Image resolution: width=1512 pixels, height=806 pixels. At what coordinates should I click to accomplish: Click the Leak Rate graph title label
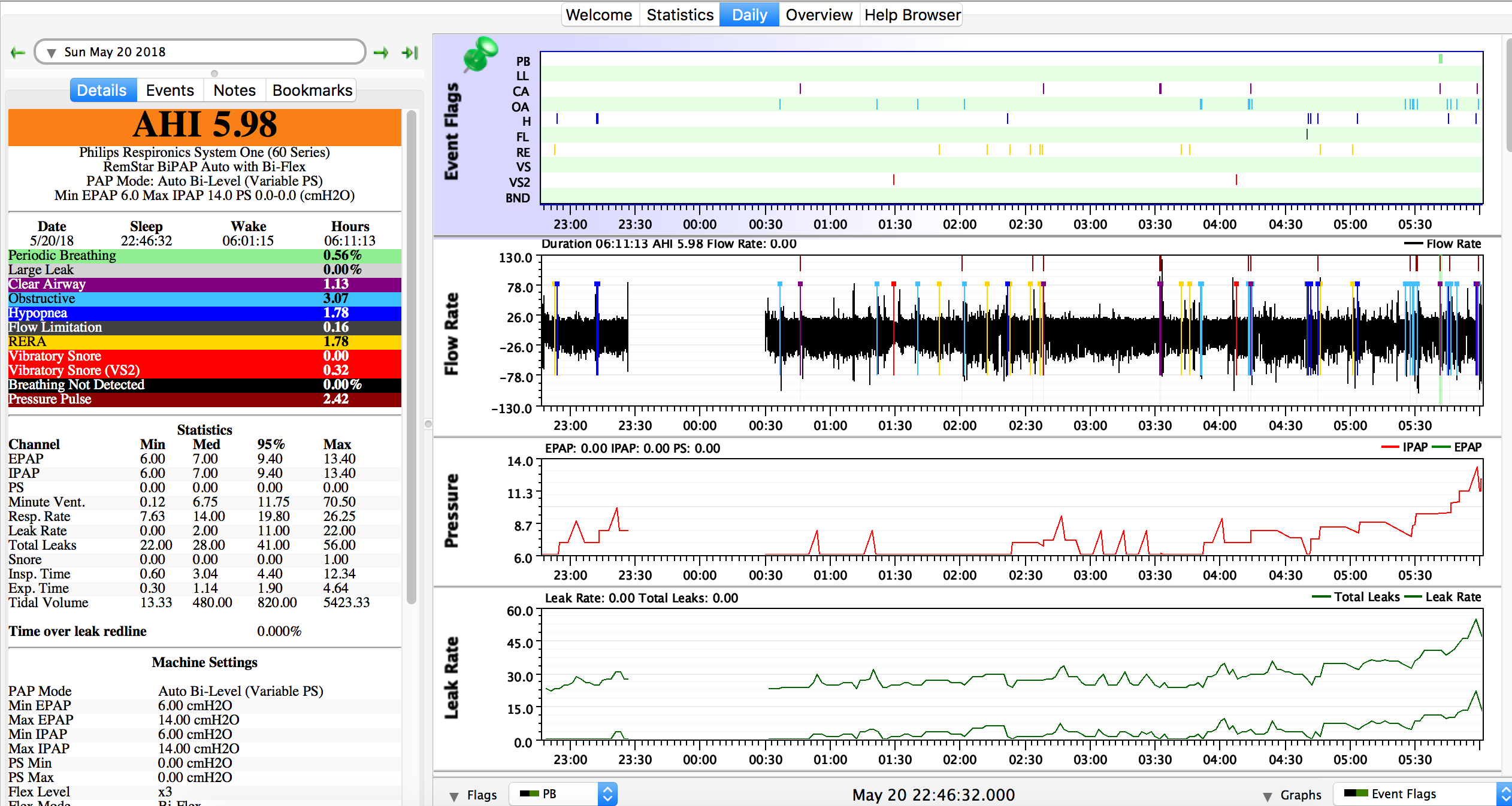[451, 678]
